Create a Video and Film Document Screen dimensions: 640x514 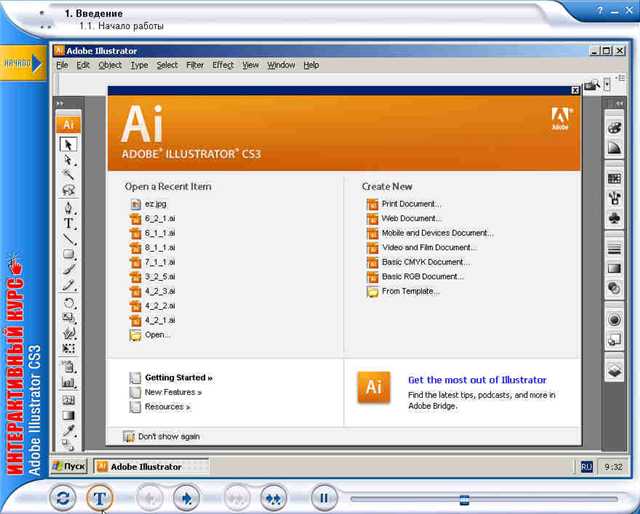pyautogui.click(x=422, y=248)
